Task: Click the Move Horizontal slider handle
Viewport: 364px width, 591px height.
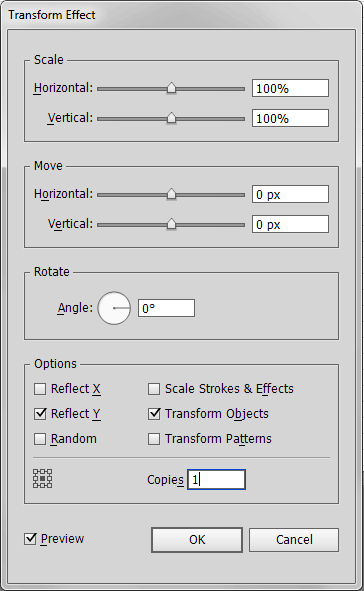Action: (171, 194)
